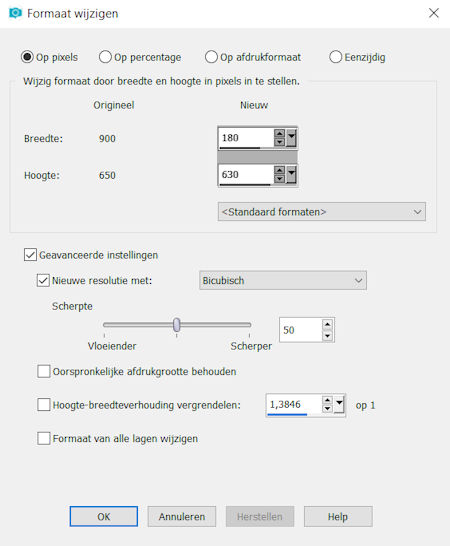Click the Scherpte slider handle
Viewport: 450px width, 546px height.
click(177, 325)
